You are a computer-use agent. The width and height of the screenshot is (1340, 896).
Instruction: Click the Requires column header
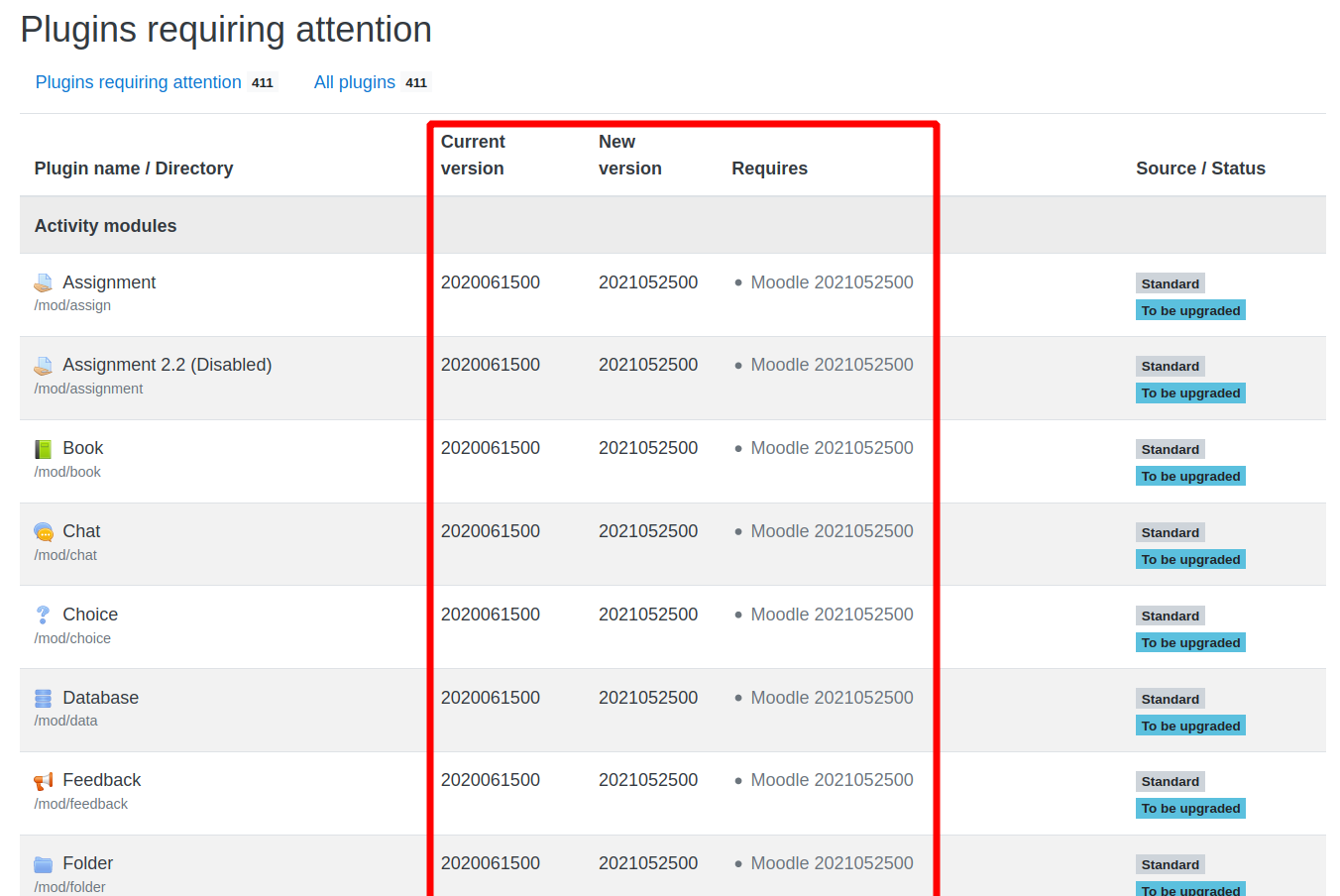pos(769,168)
